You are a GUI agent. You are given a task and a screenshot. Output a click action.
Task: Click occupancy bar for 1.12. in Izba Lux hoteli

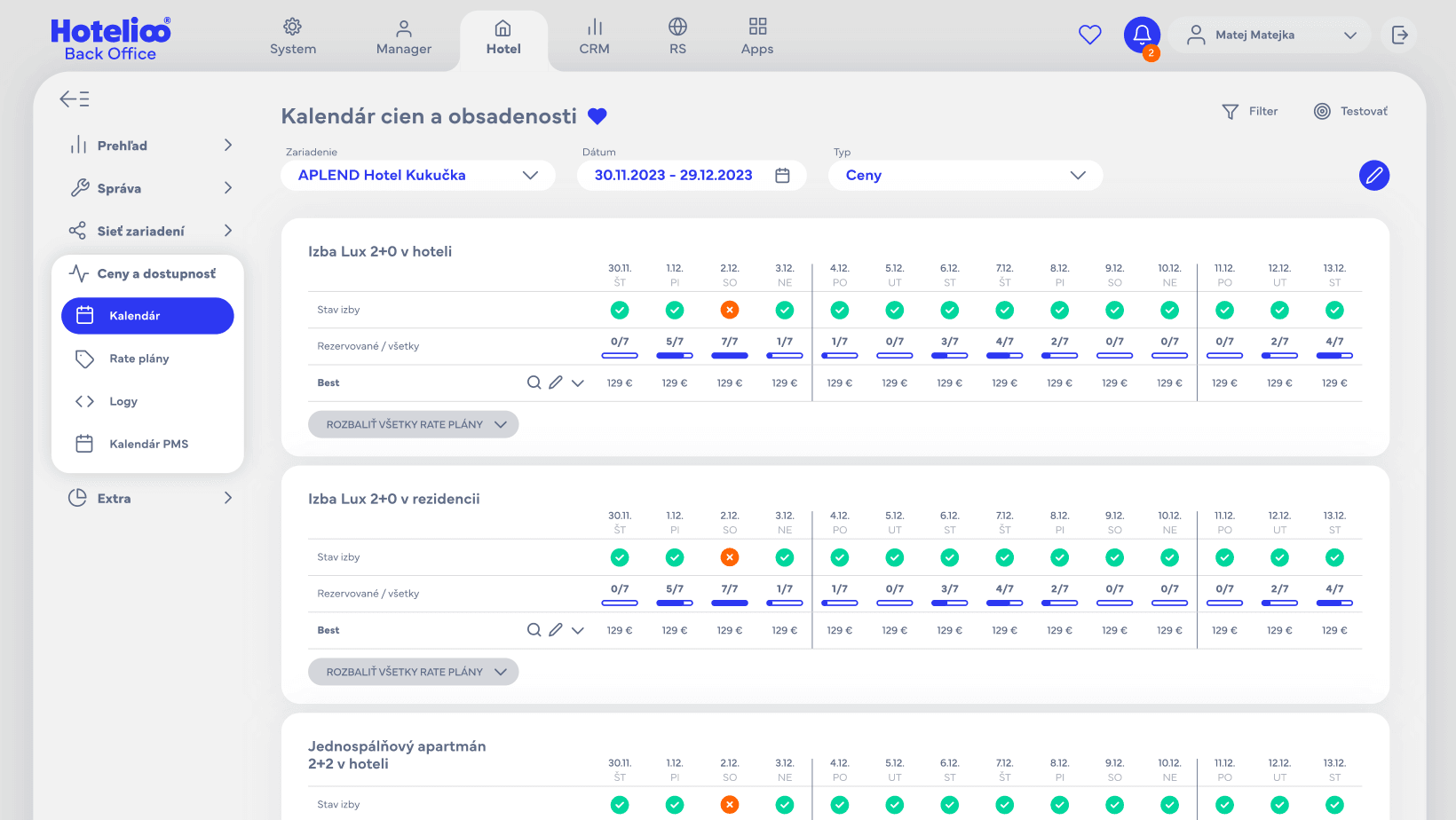675,355
